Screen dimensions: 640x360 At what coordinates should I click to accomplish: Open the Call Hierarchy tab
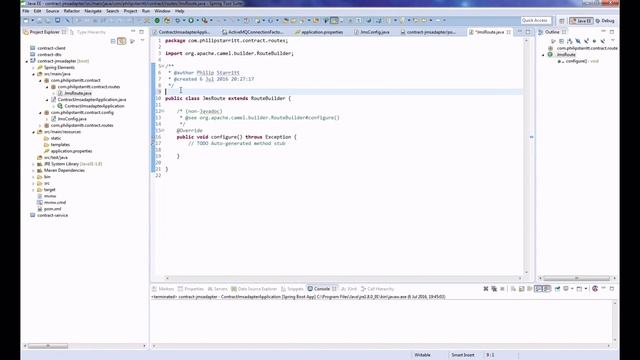pyautogui.click(x=378, y=289)
